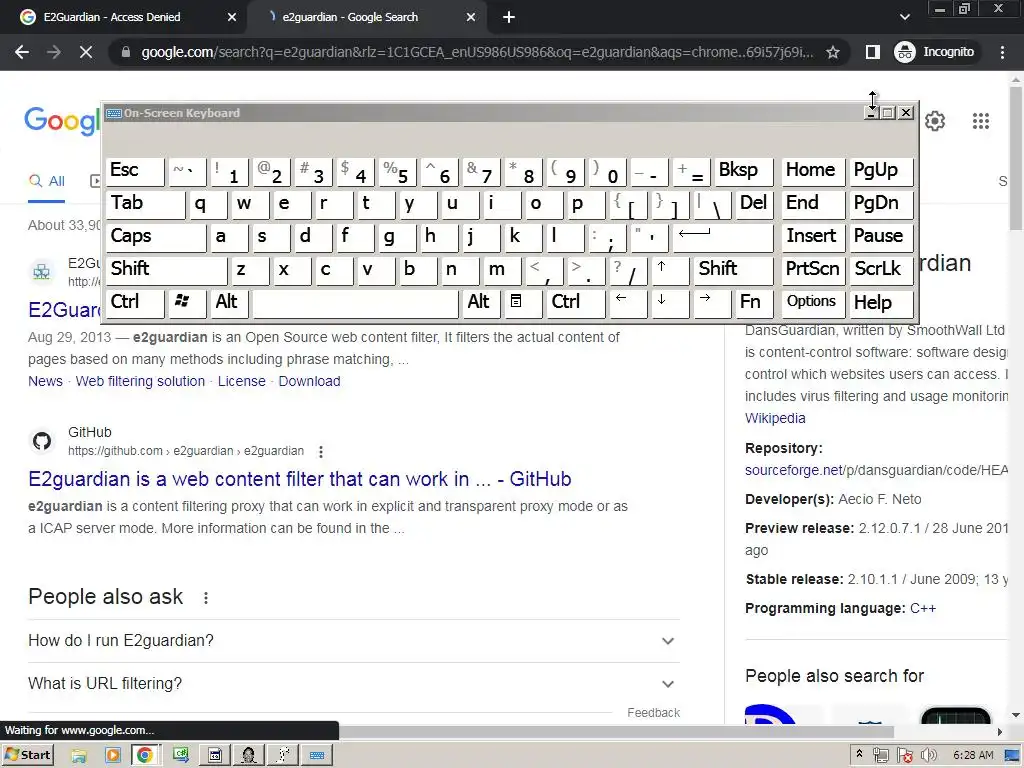Toggle ScrLk key on on-screen keyboard
The image size is (1024, 768).
point(880,269)
